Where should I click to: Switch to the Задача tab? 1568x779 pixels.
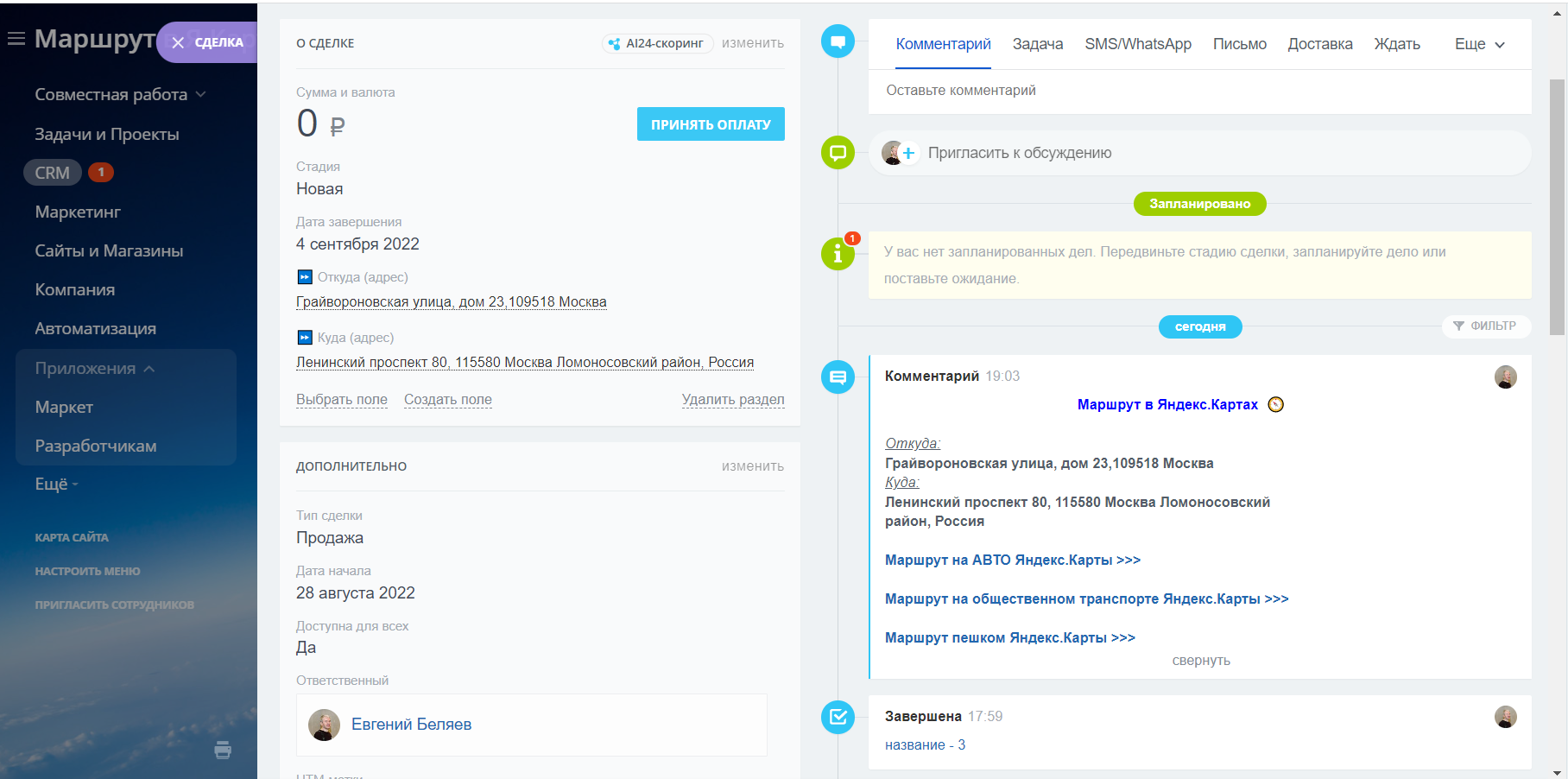[1038, 44]
